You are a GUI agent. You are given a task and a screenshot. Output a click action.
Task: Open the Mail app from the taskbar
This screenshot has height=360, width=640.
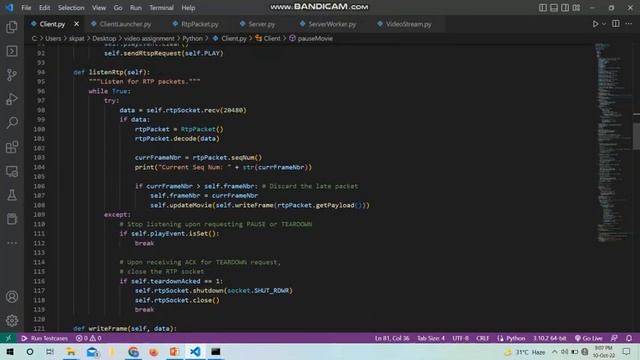(x=92, y=351)
